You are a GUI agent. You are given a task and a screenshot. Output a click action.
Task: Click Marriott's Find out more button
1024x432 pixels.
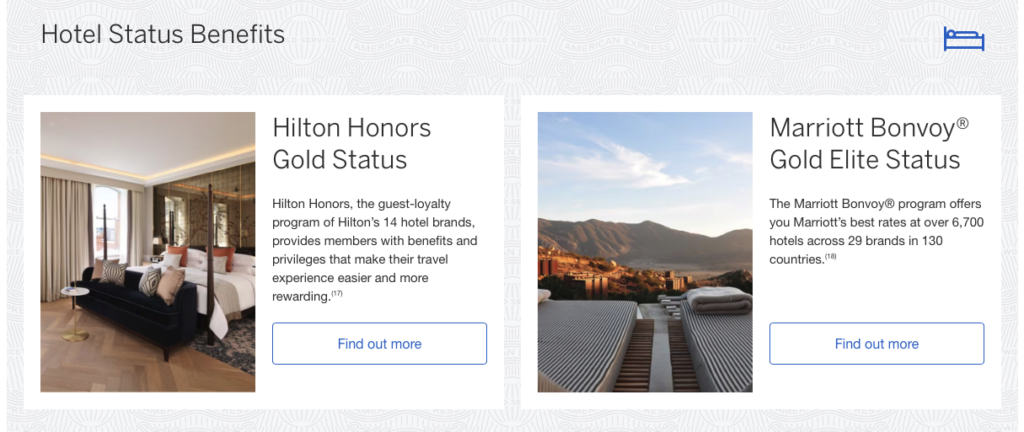876,344
